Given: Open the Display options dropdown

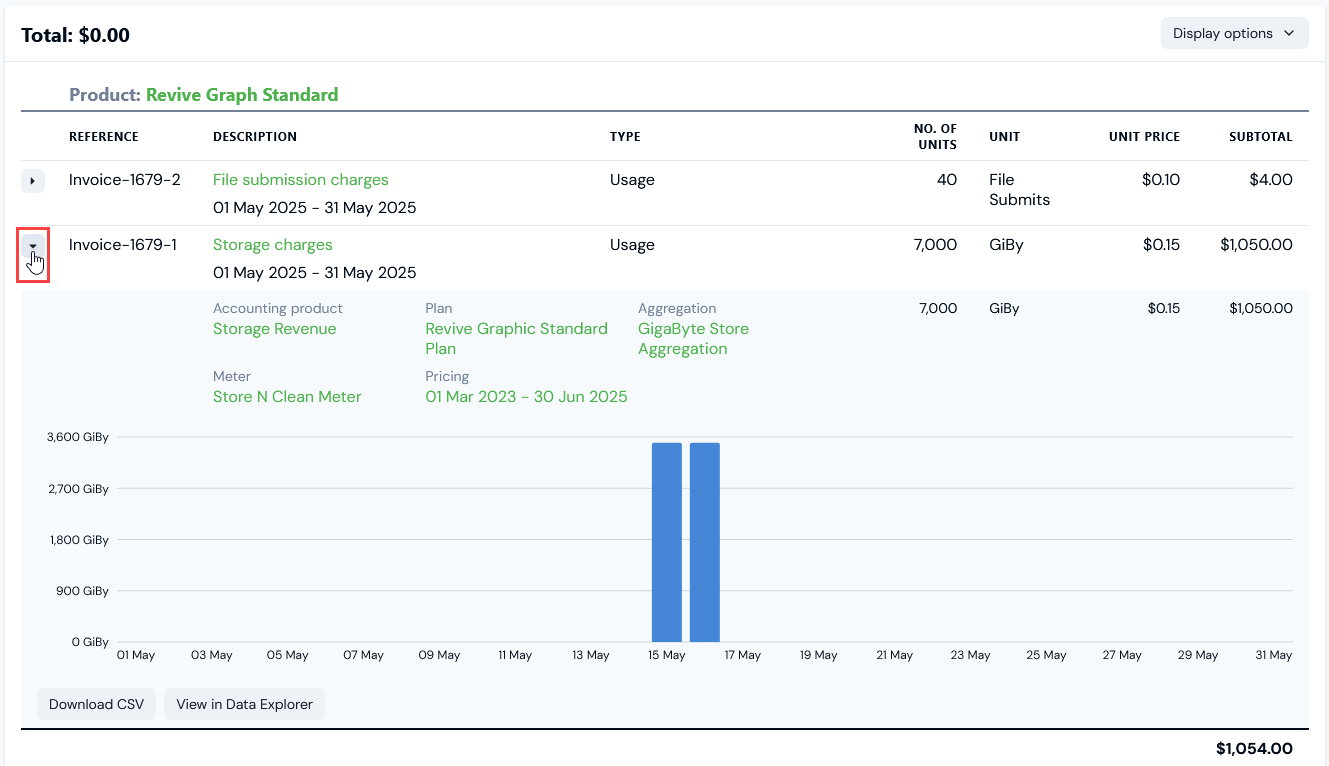Looking at the screenshot, I should pos(1234,33).
